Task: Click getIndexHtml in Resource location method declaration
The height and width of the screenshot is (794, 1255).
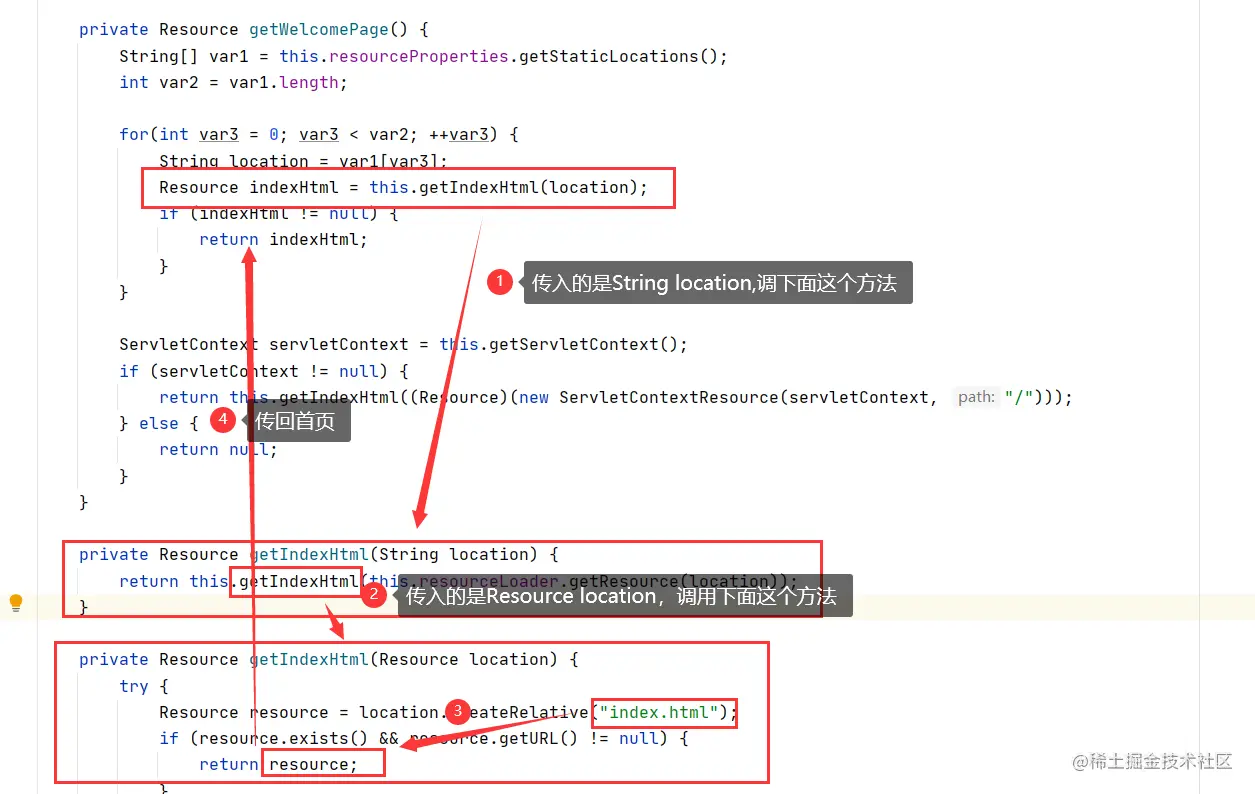Action: click(309, 659)
